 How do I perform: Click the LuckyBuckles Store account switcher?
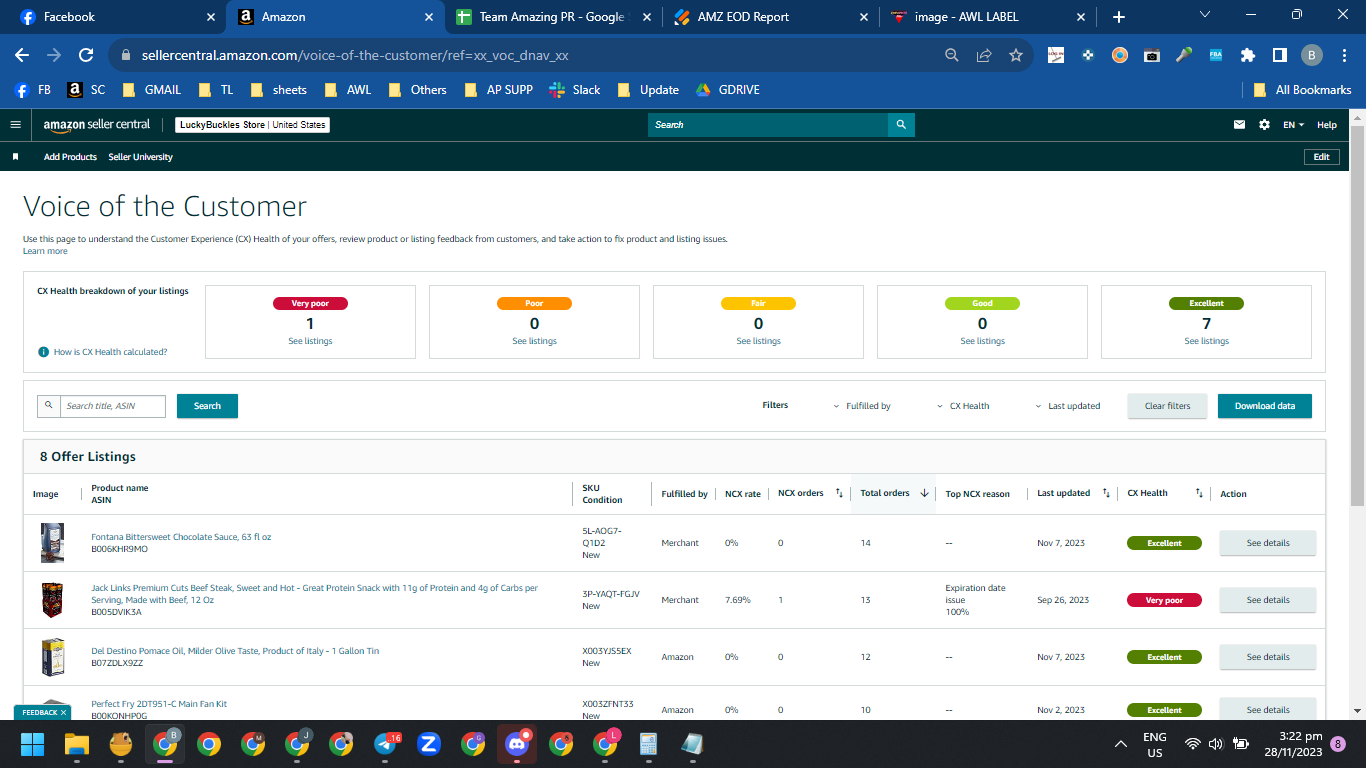[252, 125]
